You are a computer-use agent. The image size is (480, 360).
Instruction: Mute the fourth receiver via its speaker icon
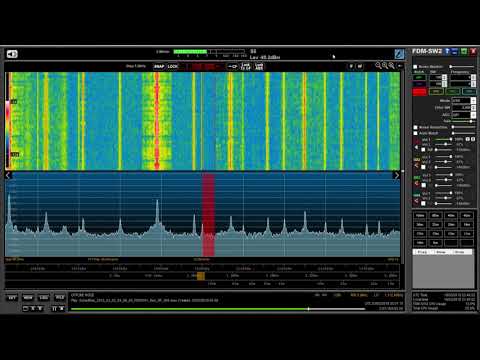(416, 201)
